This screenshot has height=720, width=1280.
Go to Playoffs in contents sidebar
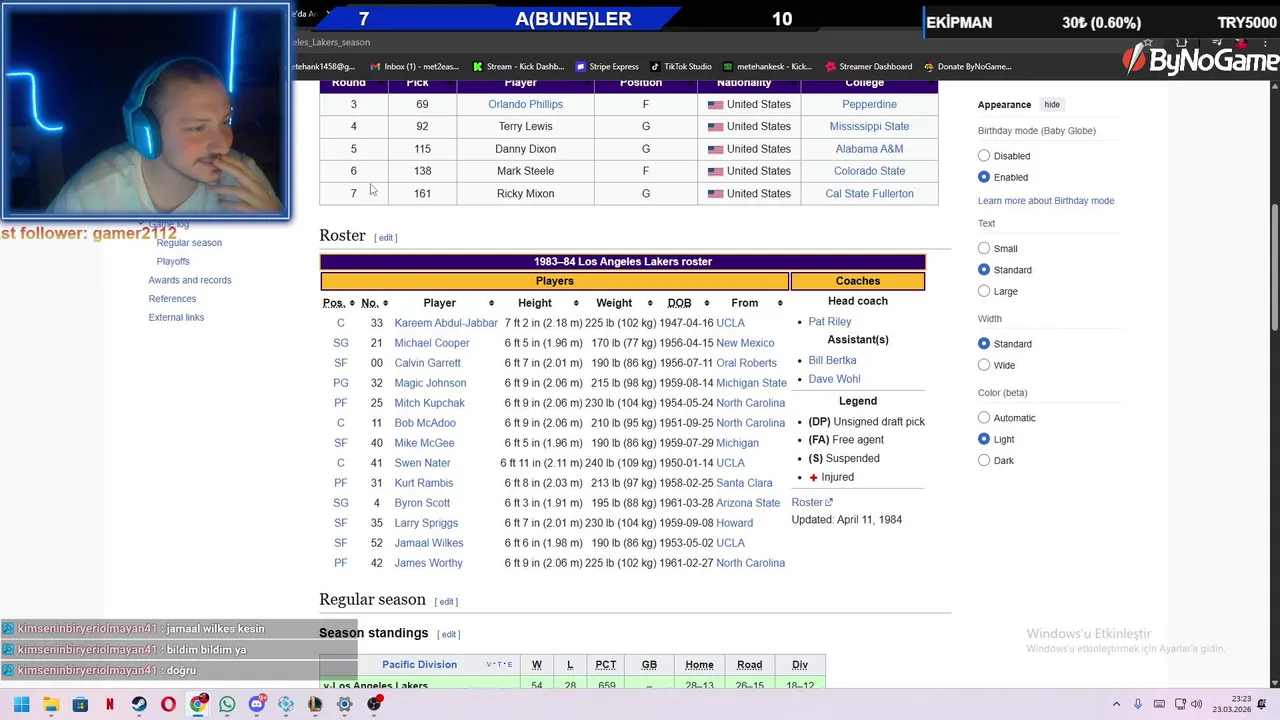(x=173, y=262)
